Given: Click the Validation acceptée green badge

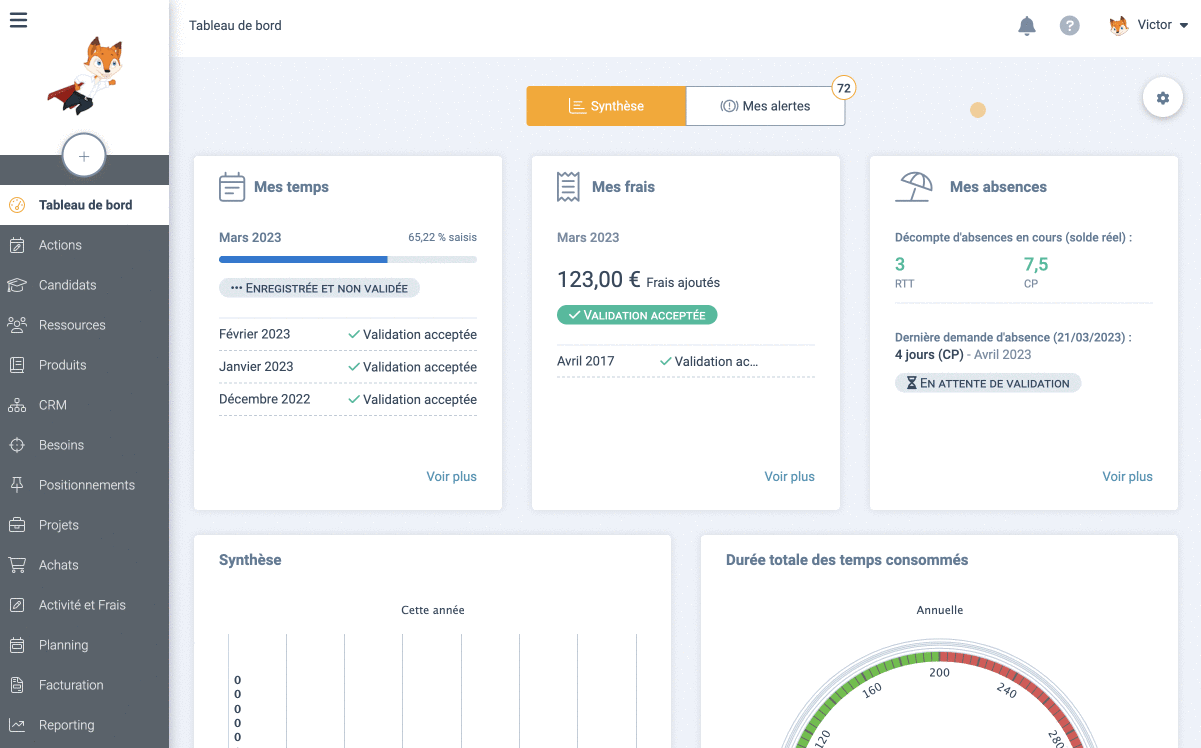Looking at the screenshot, I should pos(637,315).
